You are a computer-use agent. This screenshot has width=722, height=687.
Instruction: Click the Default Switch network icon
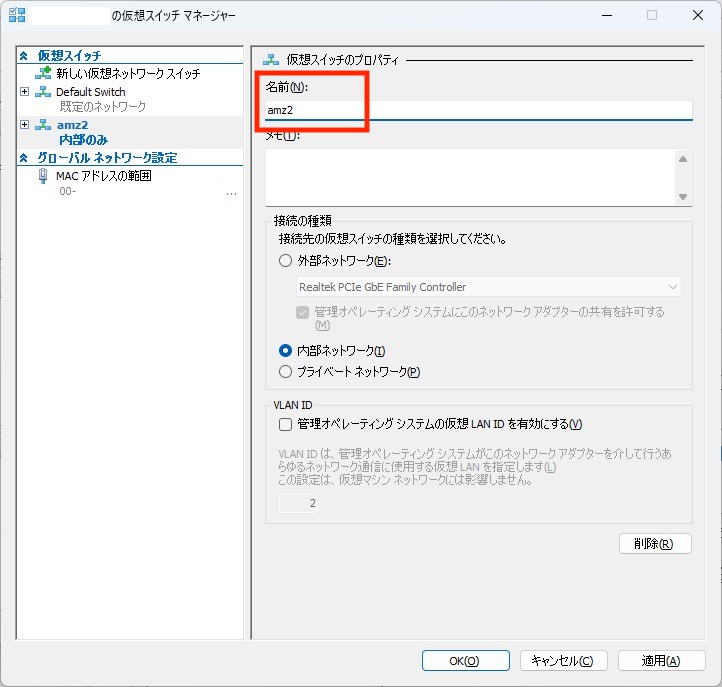[x=43, y=92]
